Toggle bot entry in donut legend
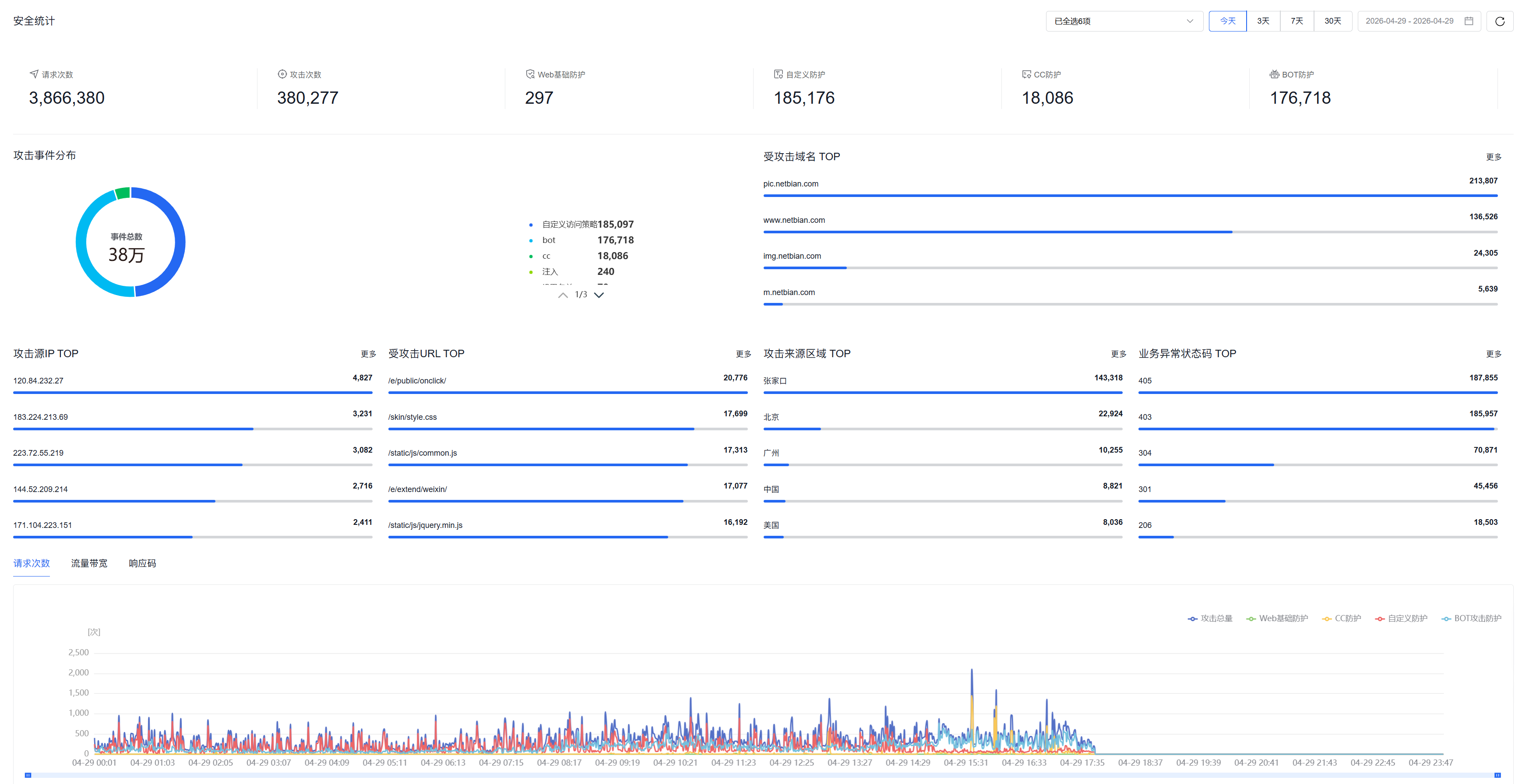 [x=548, y=240]
